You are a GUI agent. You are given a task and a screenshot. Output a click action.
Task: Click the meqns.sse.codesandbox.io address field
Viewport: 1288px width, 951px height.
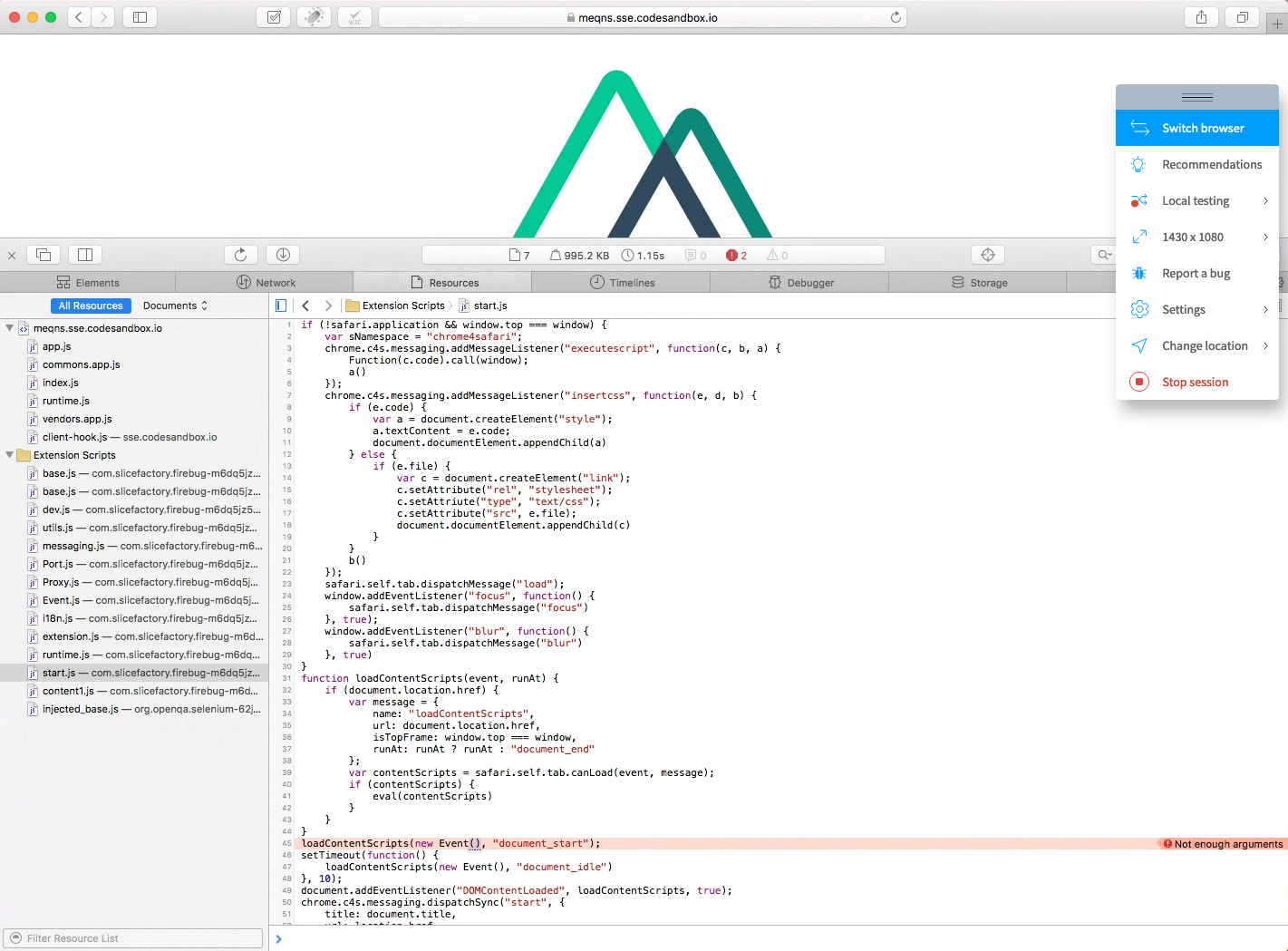(x=642, y=17)
